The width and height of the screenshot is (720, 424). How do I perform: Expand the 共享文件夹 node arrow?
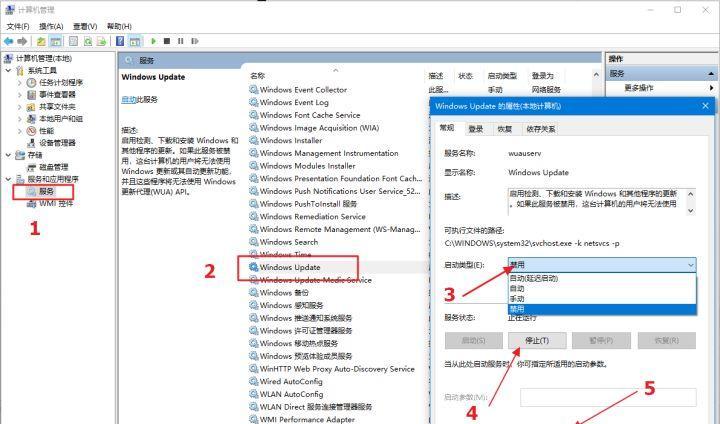(20, 107)
